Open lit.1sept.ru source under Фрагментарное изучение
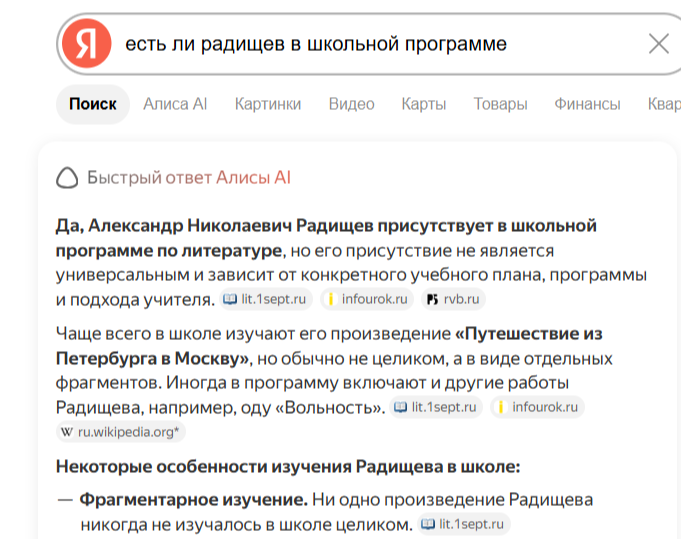 pyautogui.click(x=464, y=524)
